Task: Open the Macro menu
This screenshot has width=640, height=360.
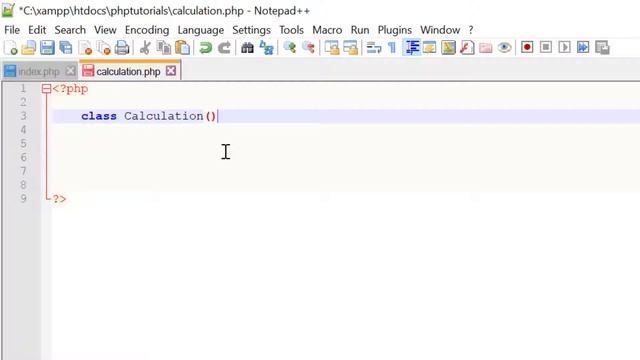Action: 327,30
